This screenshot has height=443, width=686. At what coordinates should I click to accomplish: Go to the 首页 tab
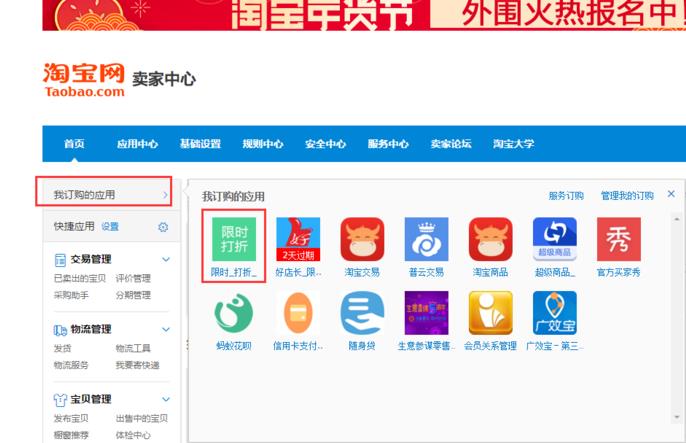[74, 143]
